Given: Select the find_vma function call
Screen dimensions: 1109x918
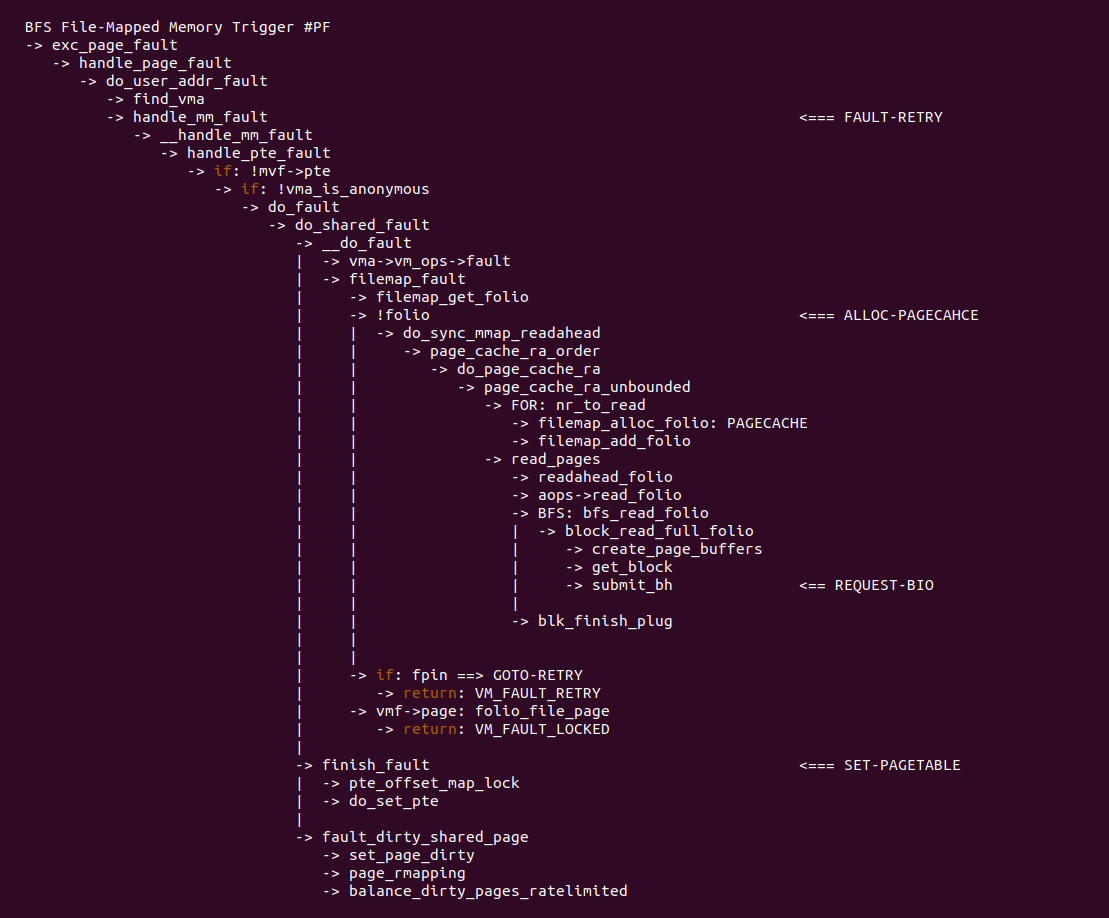Looking at the screenshot, I should pyautogui.click(x=168, y=99).
